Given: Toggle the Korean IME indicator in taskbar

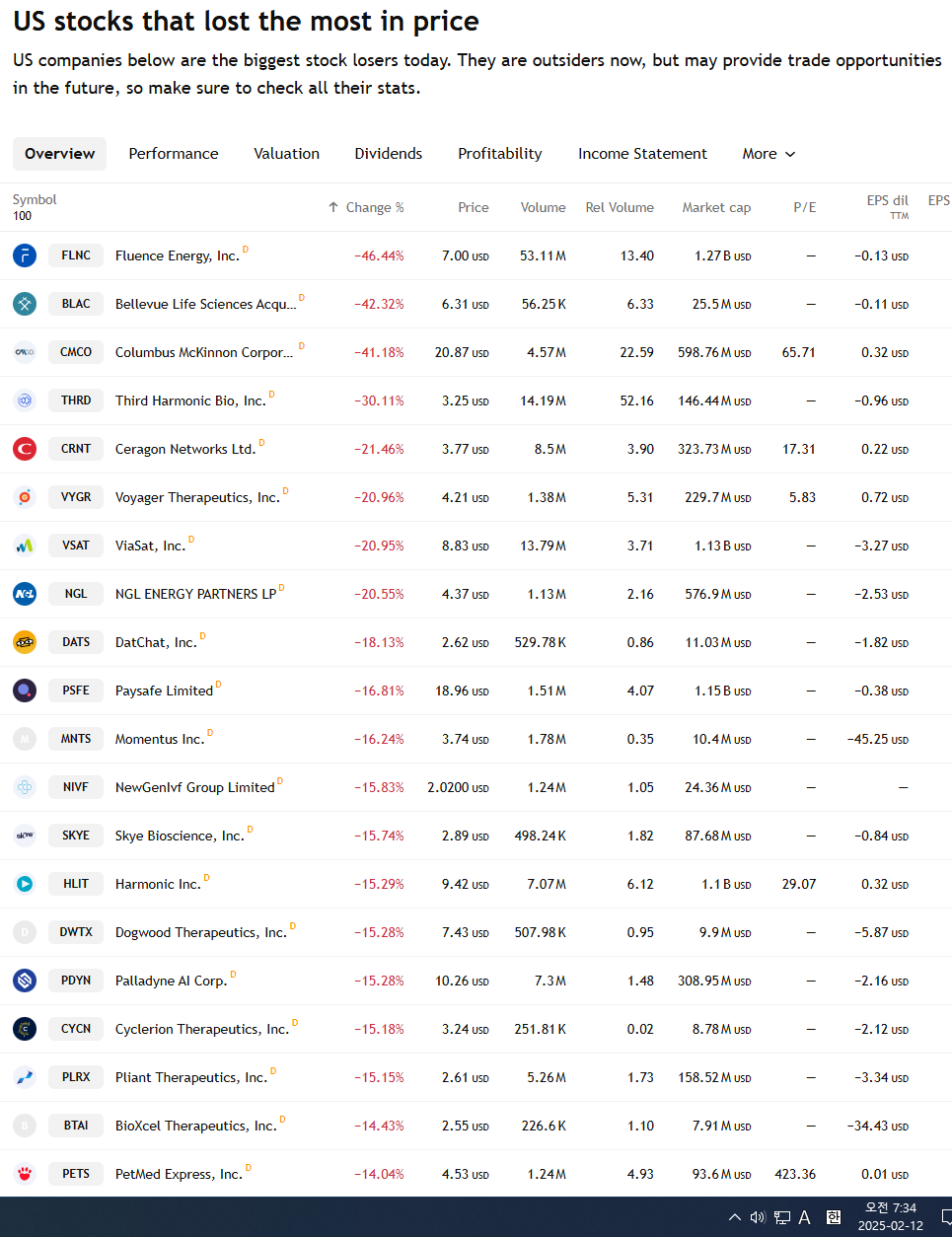Looking at the screenshot, I should point(834,1217).
